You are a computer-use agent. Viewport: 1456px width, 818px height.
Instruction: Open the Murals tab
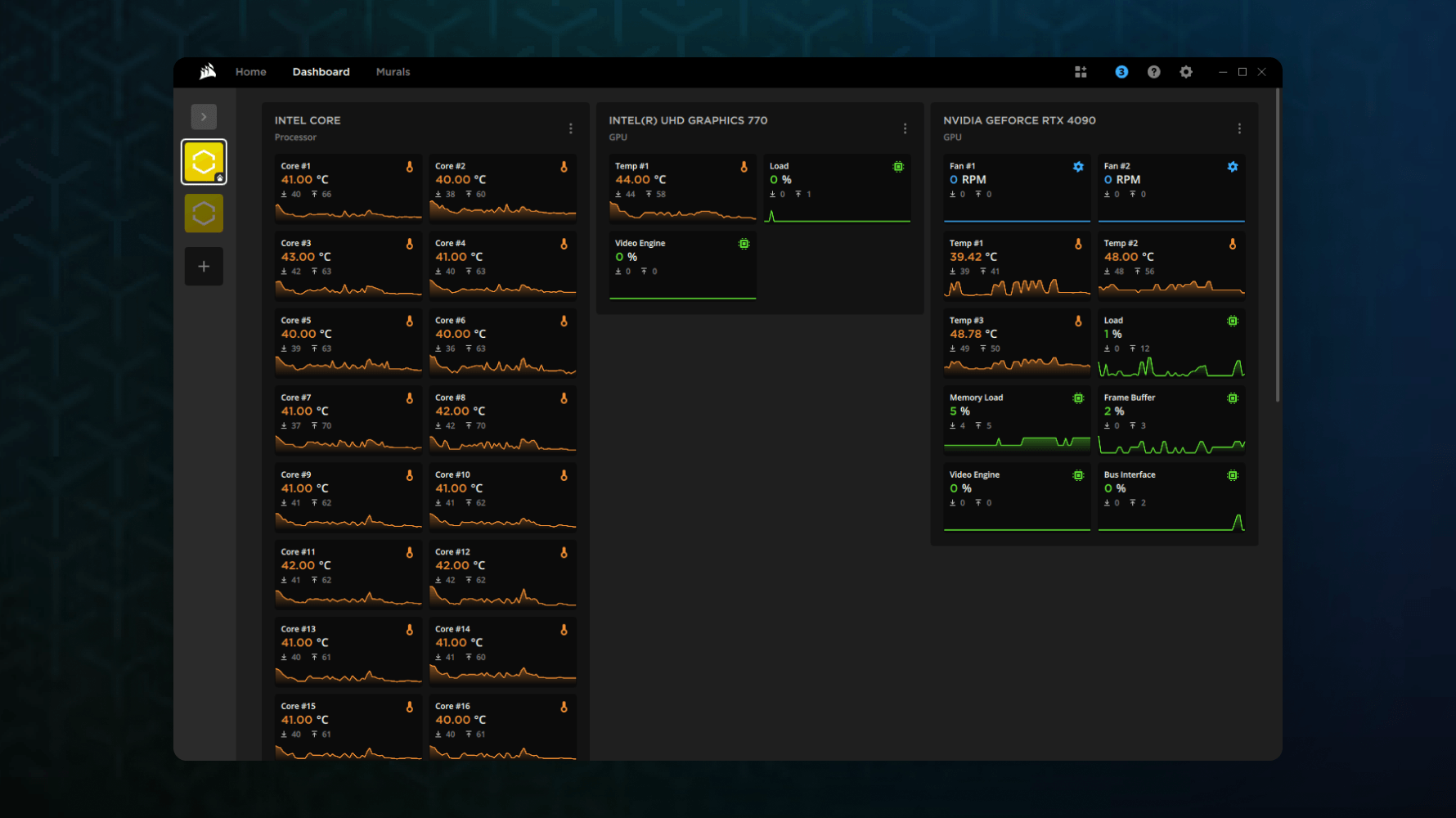pos(393,72)
